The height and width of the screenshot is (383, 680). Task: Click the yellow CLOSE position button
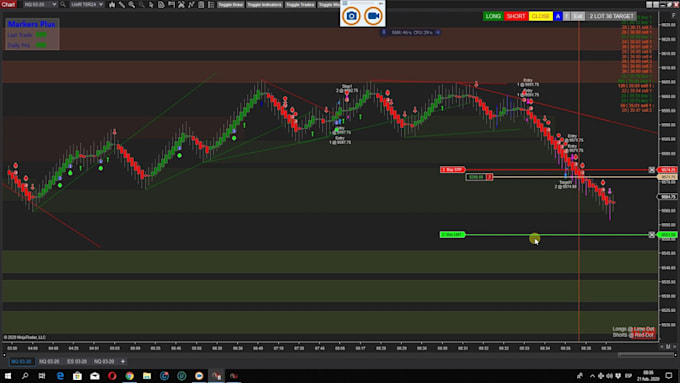click(x=540, y=16)
